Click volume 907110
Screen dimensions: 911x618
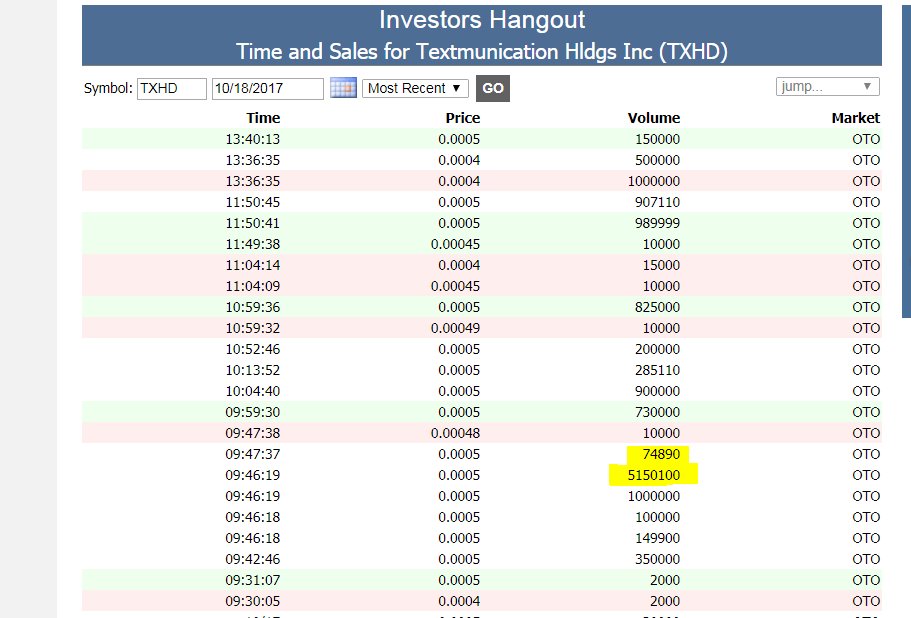coord(657,202)
